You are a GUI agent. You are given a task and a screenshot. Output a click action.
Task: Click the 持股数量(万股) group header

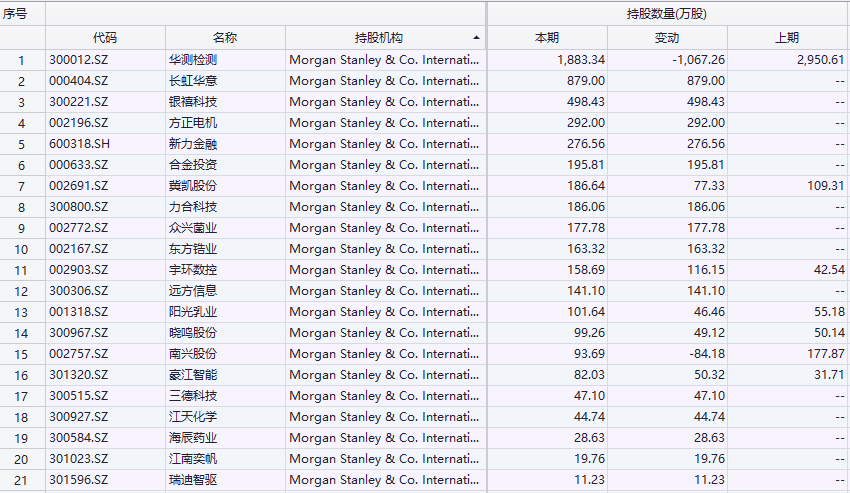[667, 14]
